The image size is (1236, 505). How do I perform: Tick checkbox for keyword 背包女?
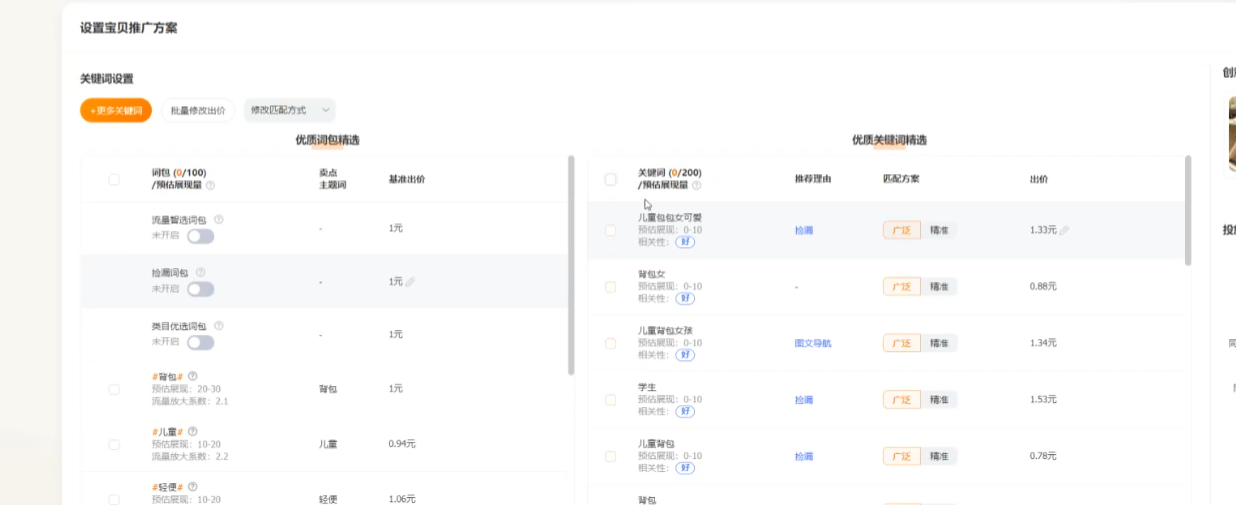[x=610, y=287]
